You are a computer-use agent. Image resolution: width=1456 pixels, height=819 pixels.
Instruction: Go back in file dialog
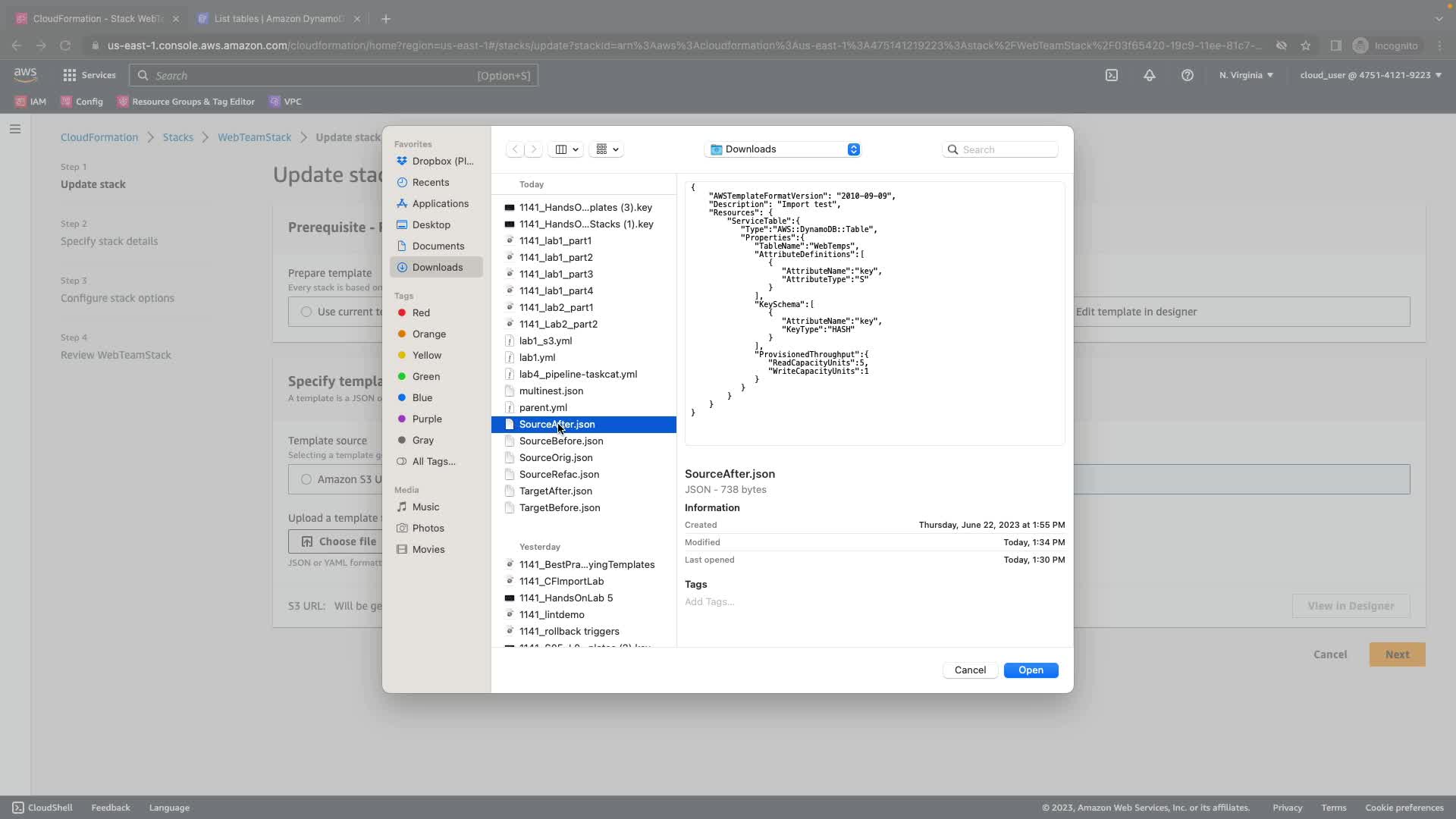[515, 149]
